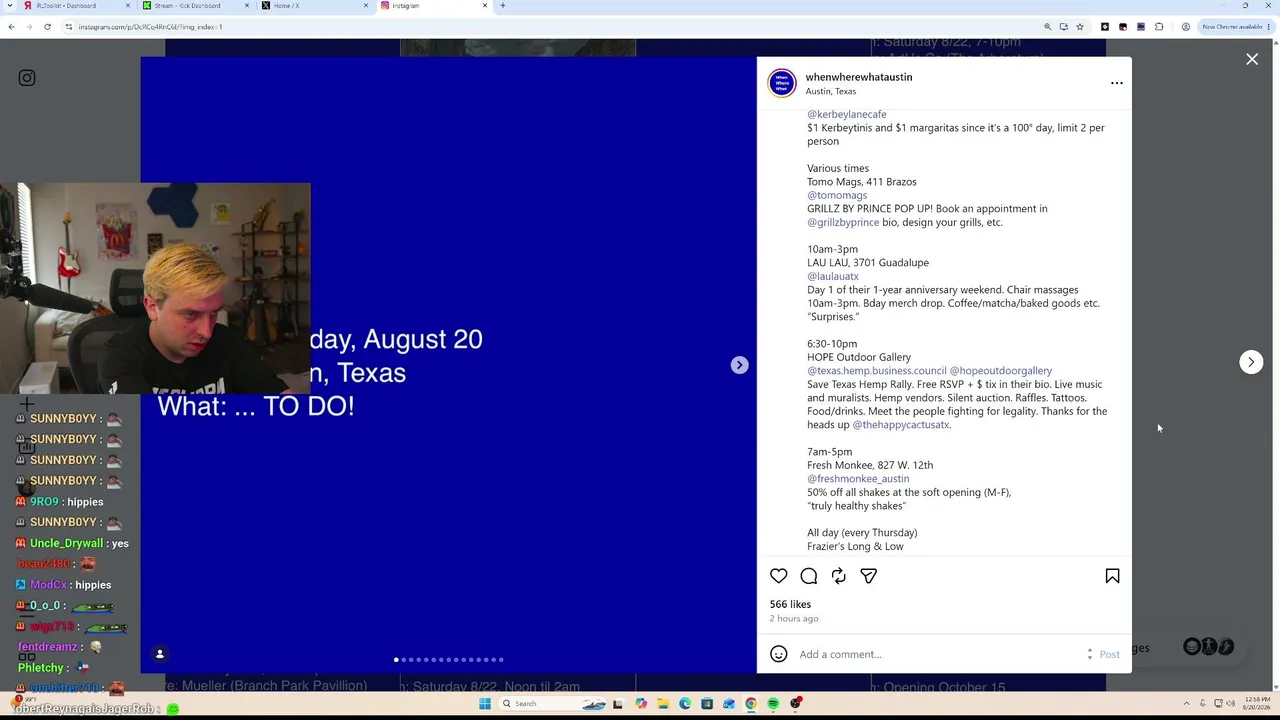Go back in browser history

(x=11, y=27)
